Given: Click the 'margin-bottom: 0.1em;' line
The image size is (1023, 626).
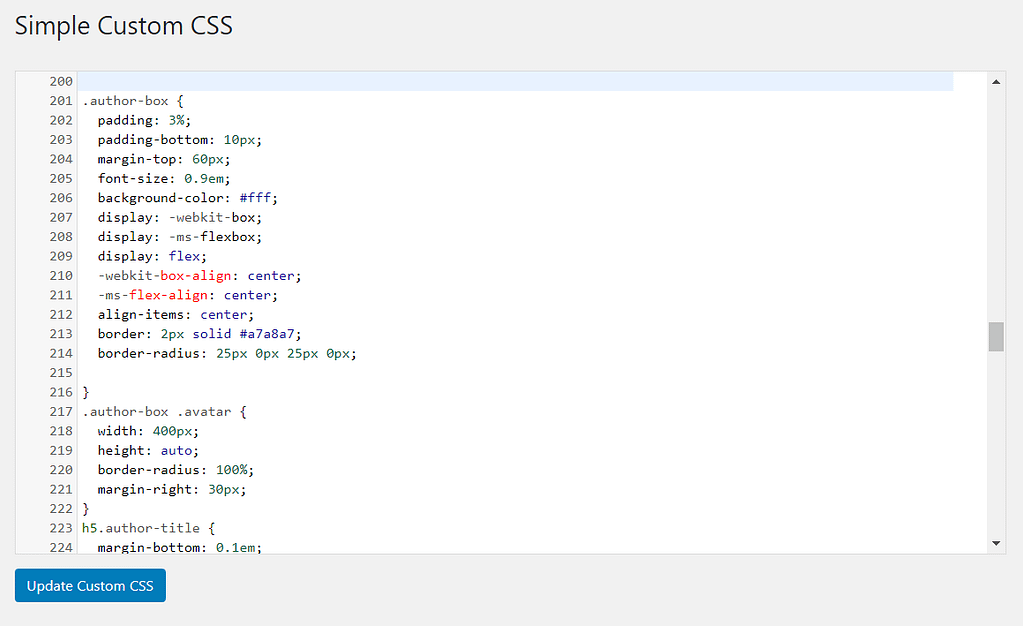Looking at the screenshot, I should 179,547.
